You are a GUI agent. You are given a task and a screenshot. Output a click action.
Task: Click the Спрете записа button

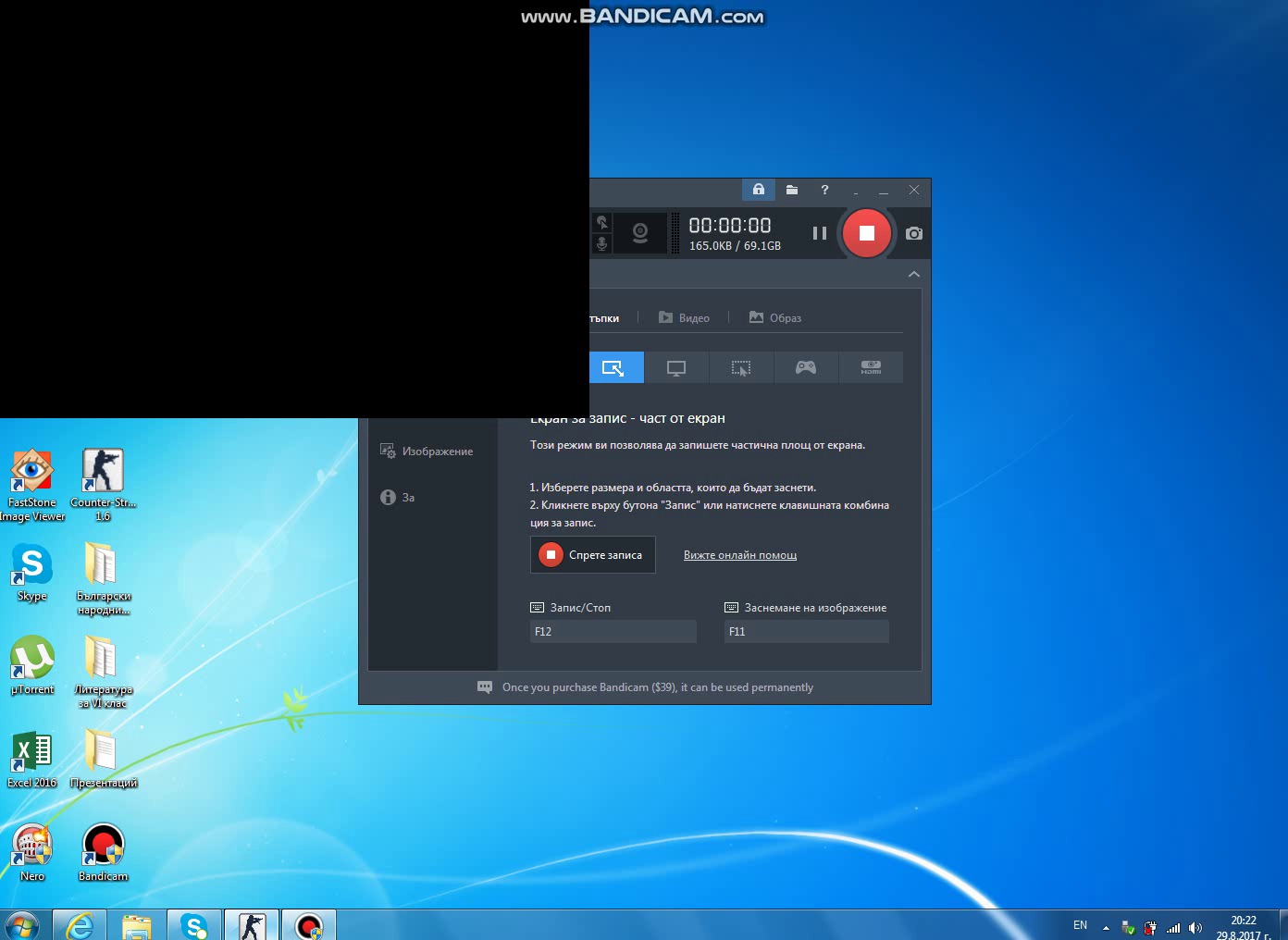coord(593,555)
